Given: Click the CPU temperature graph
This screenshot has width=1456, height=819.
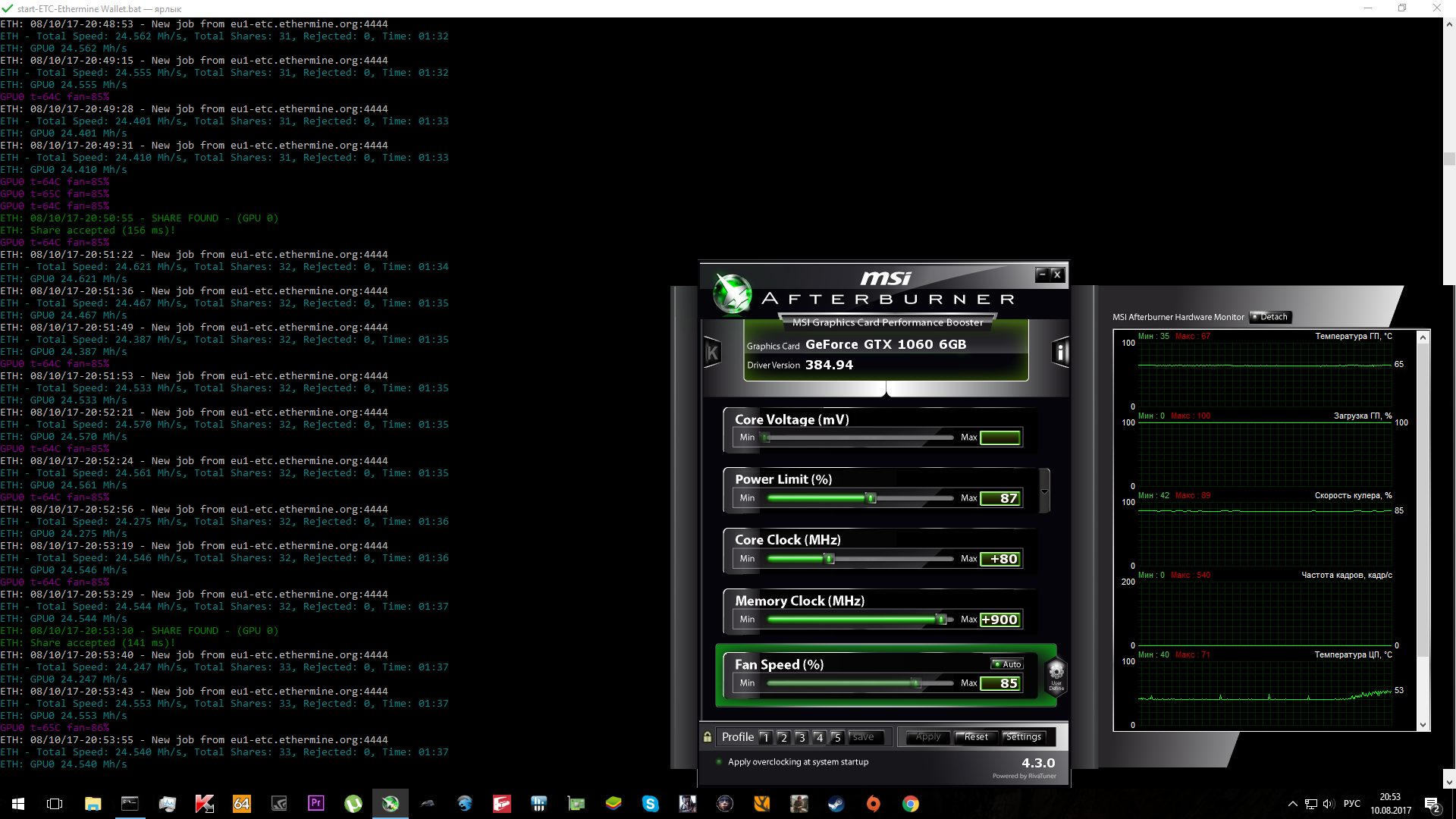Looking at the screenshot, I should click(1265, 692).
